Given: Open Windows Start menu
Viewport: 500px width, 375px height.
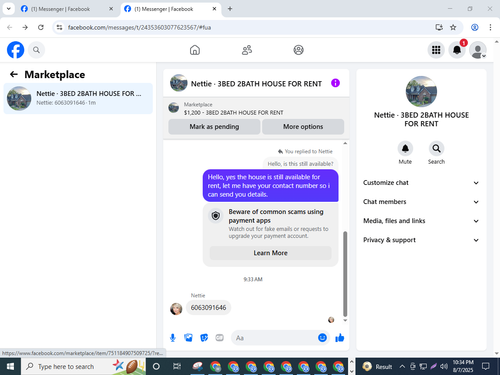Looking at the screenshot, I should [x=10, y=367].
